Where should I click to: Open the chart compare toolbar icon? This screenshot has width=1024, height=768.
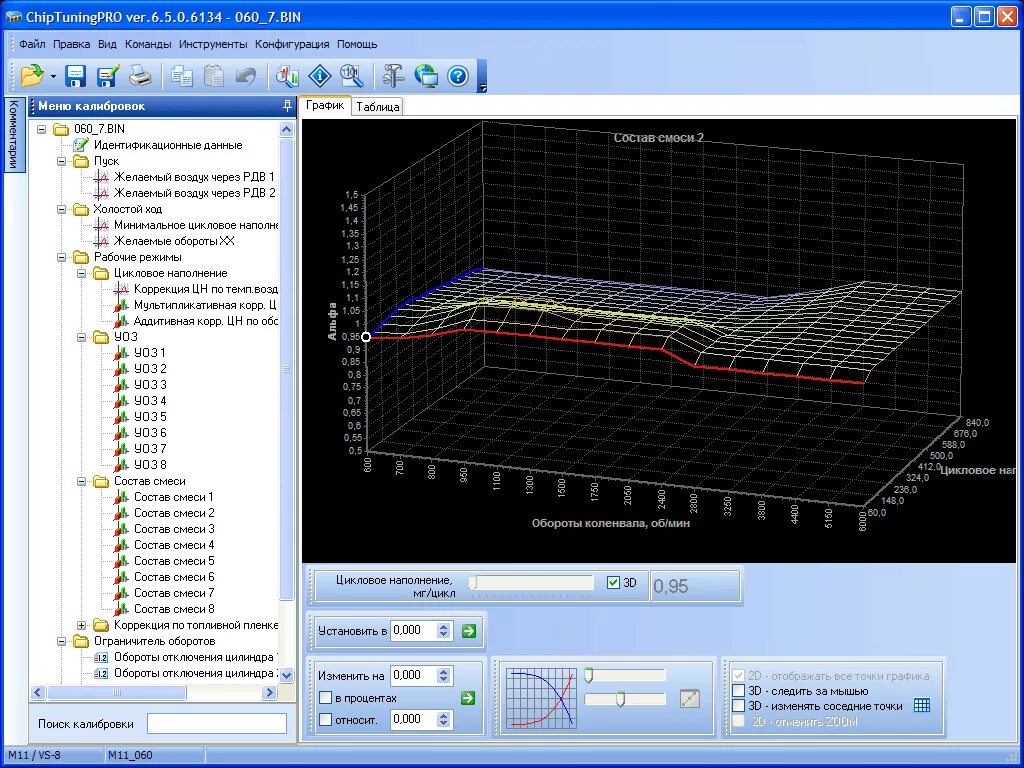(287, 76)
